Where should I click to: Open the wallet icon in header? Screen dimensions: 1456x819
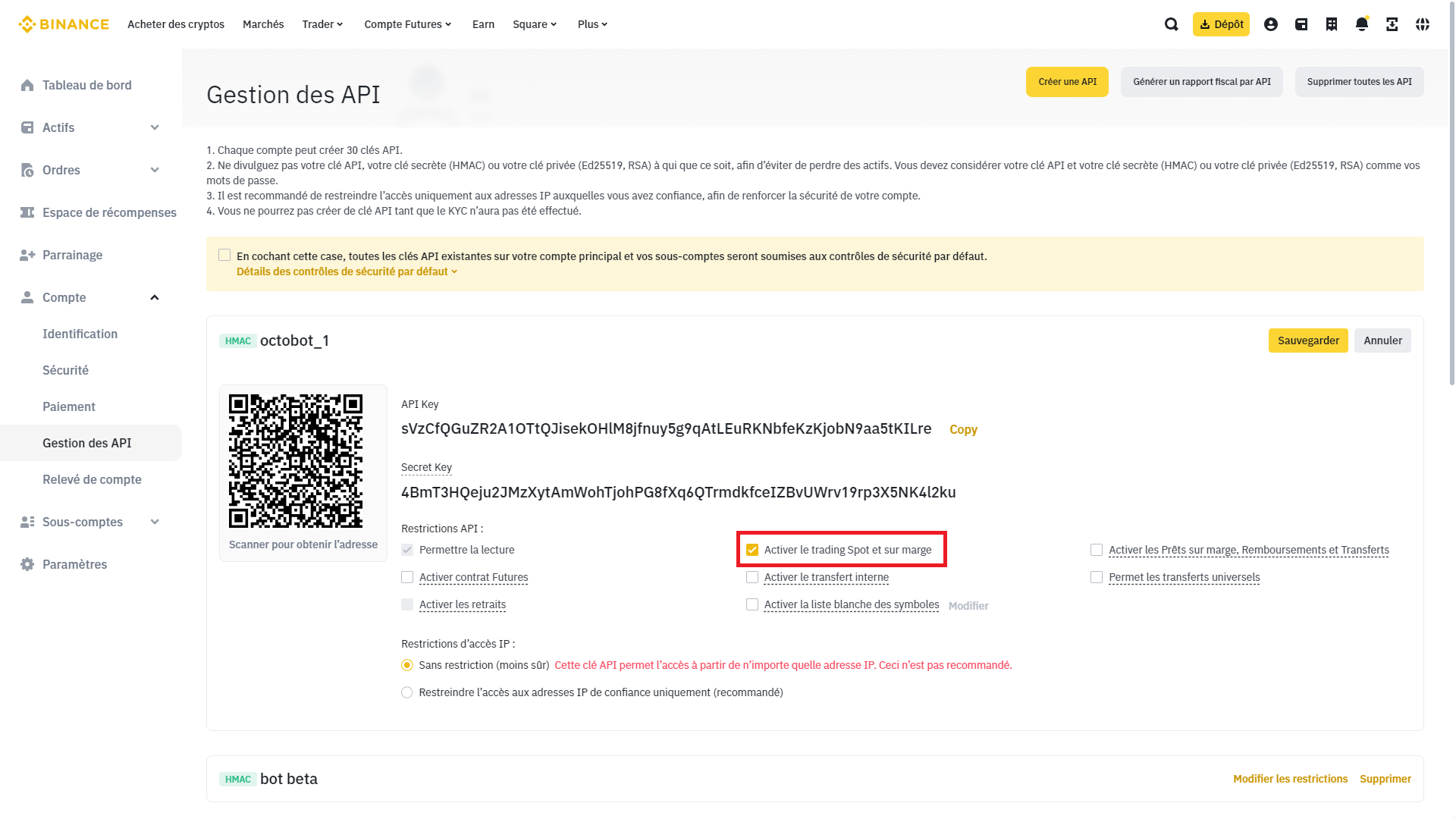click(1301, 24)
